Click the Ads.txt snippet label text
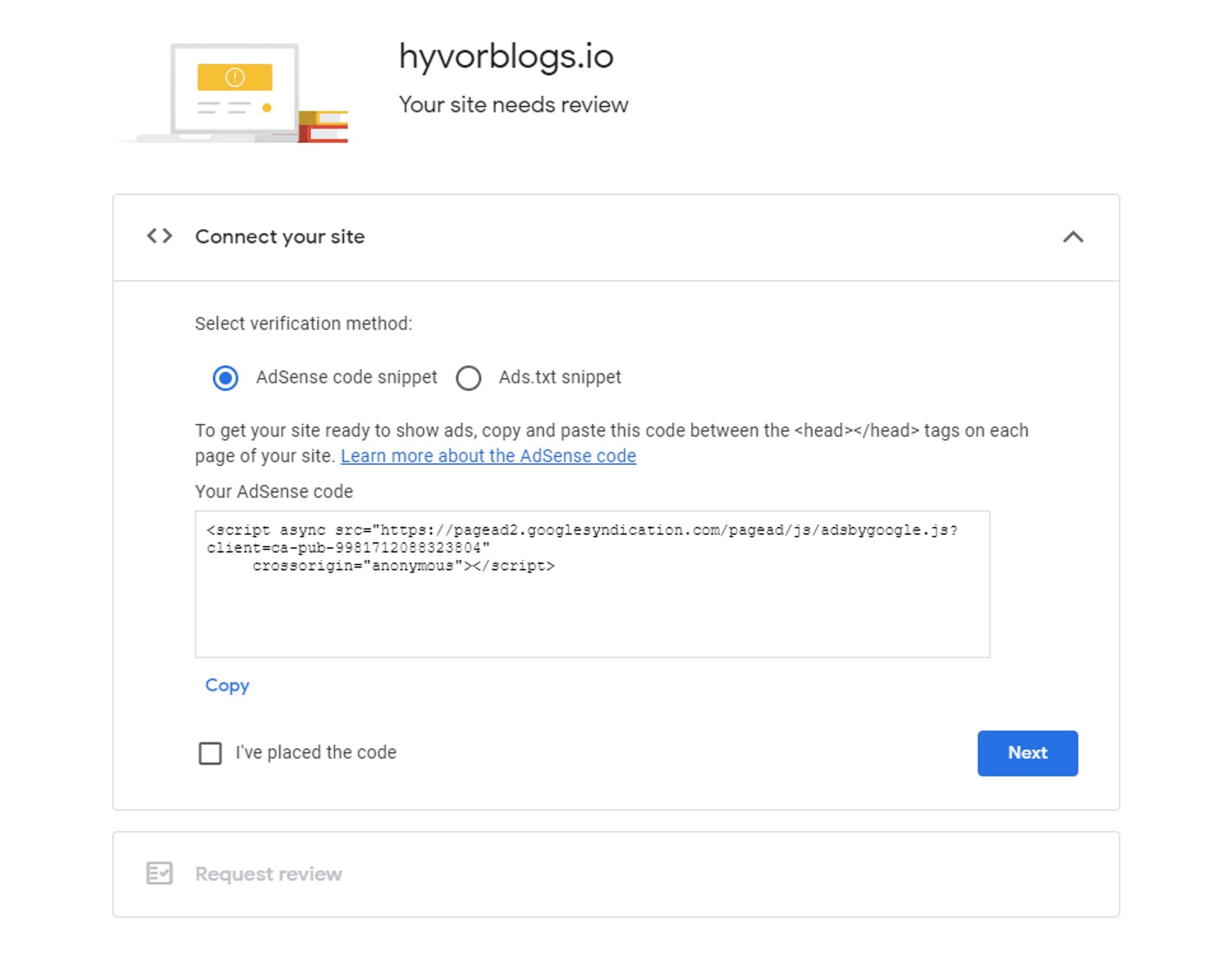The image size is (1232, 968). 560,377
